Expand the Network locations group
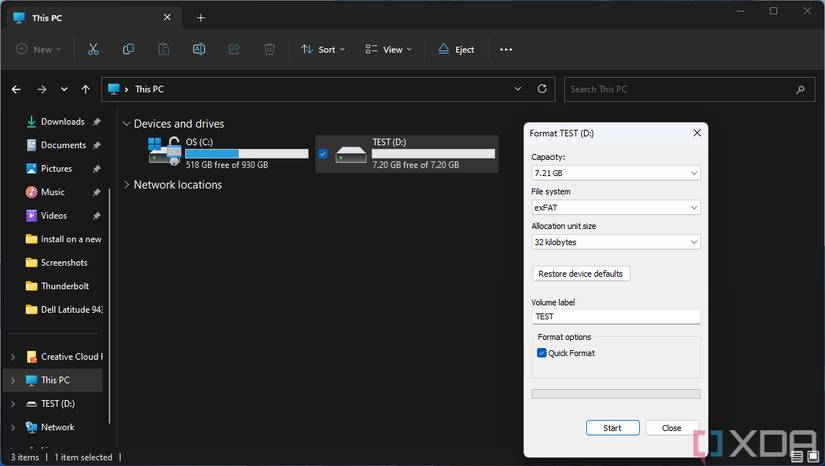 126,185
